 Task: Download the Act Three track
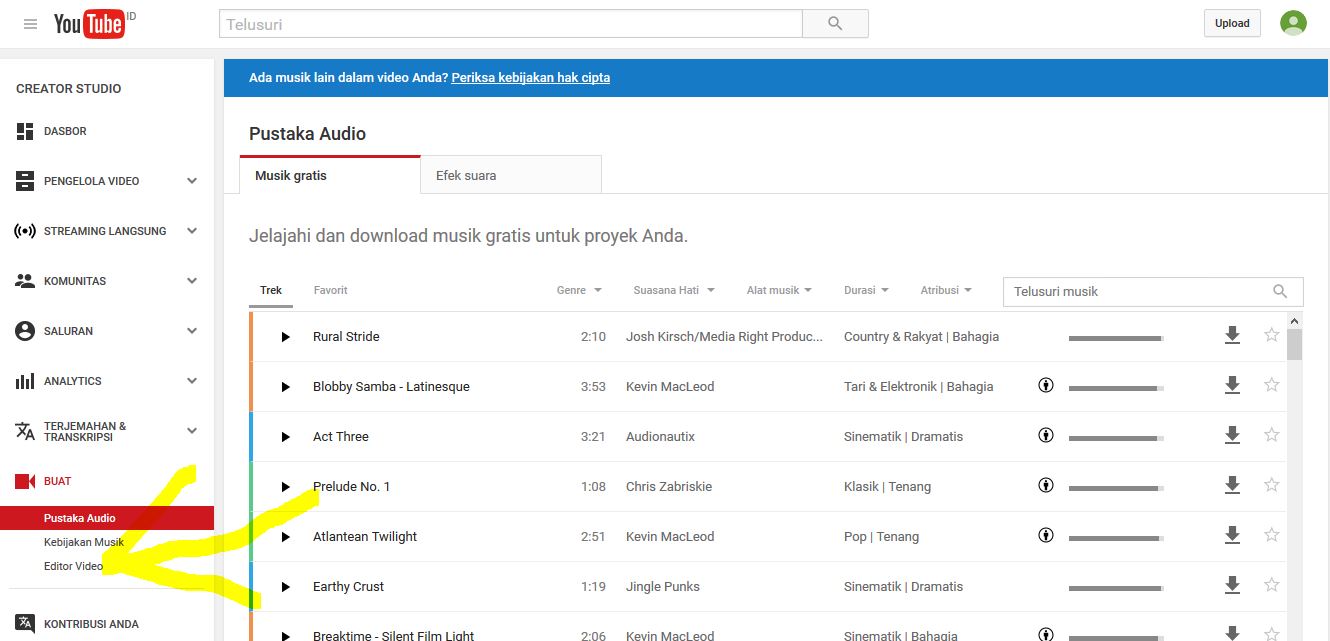click(x=1232, y=436)
